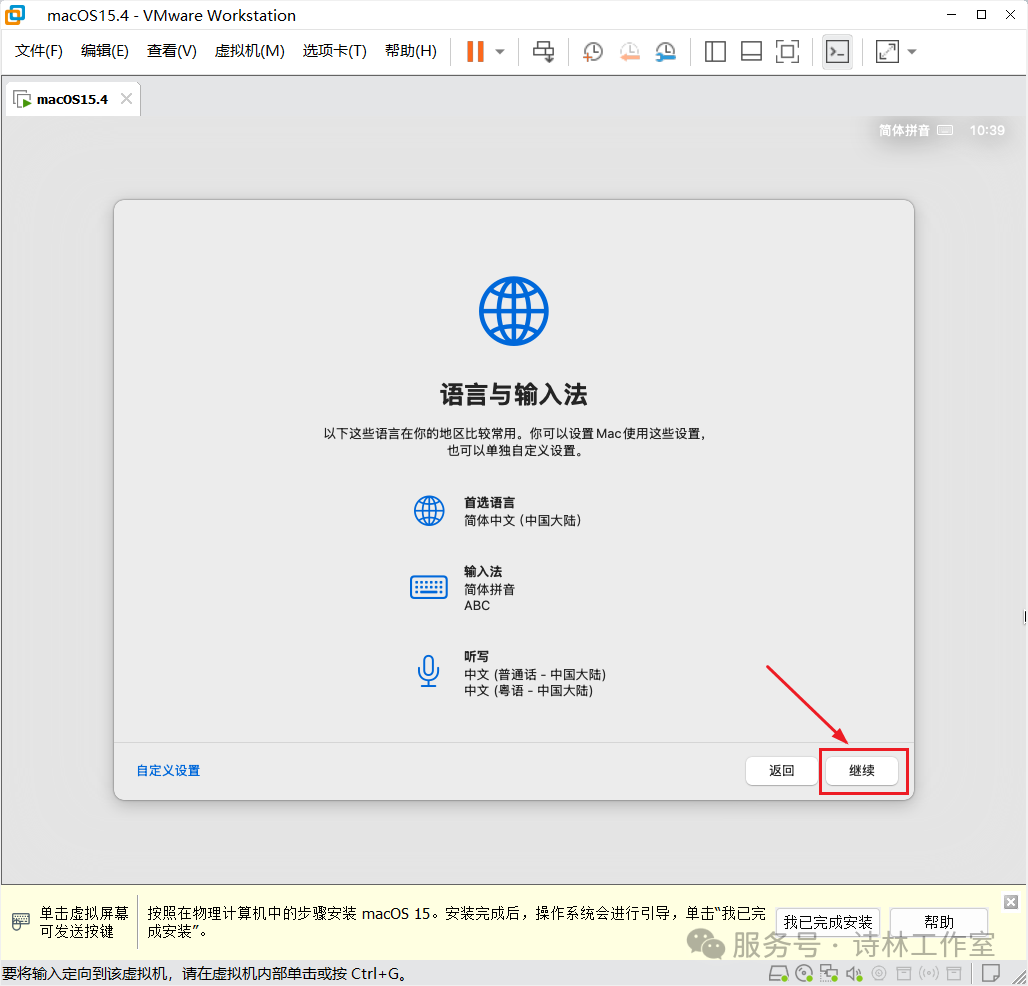Image resolution: width=1028 pixels, height=986 pixels.
Task: Click the keyboard icon beside 输入法
Action: pos(429,587)
